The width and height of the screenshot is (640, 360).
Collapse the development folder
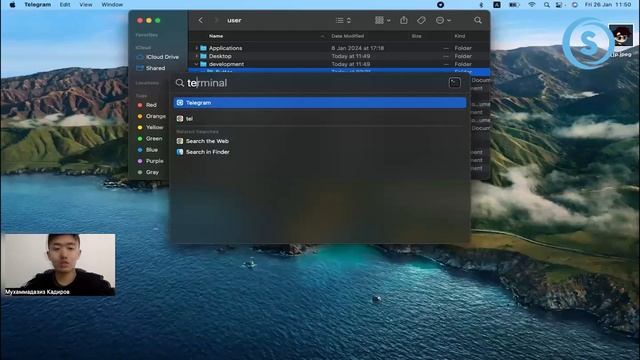(x=196, y=64)
